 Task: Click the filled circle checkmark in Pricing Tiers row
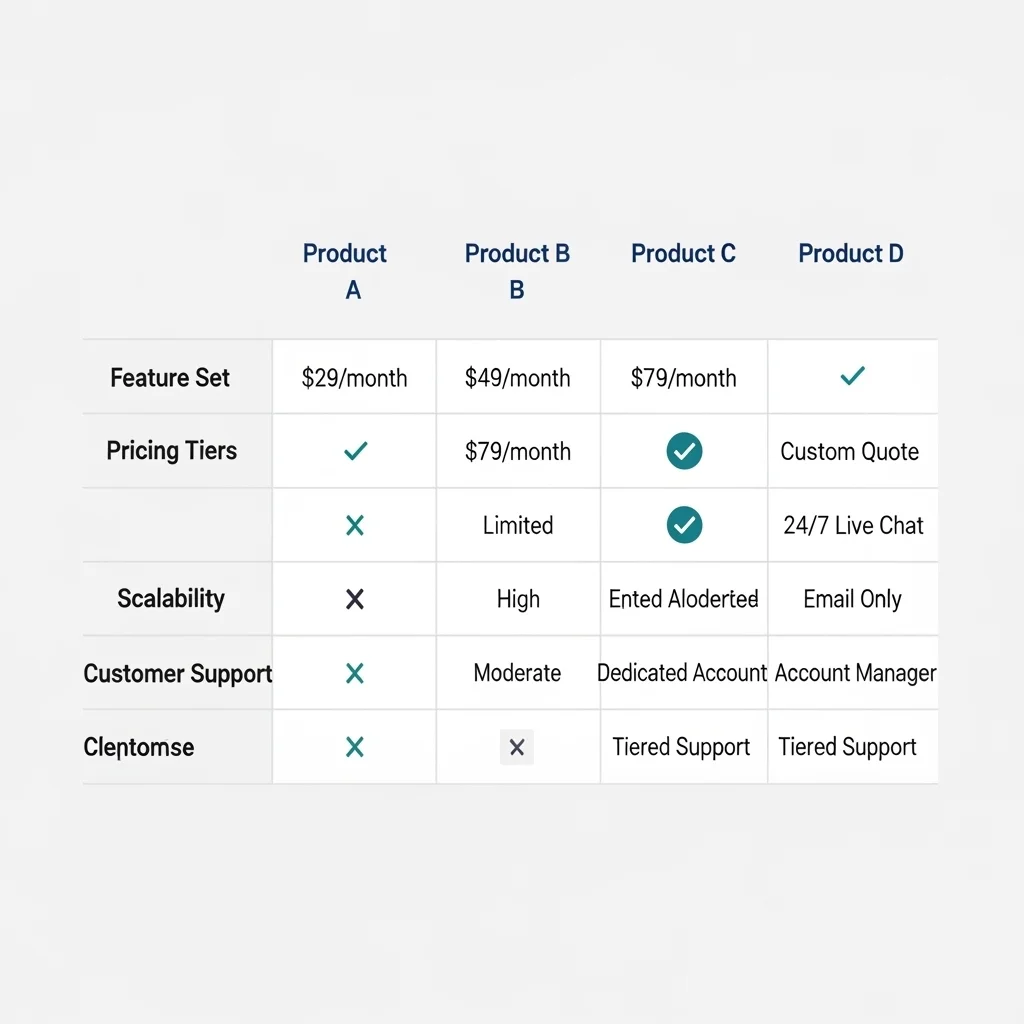pyautogui.click(x=684, y=451)
